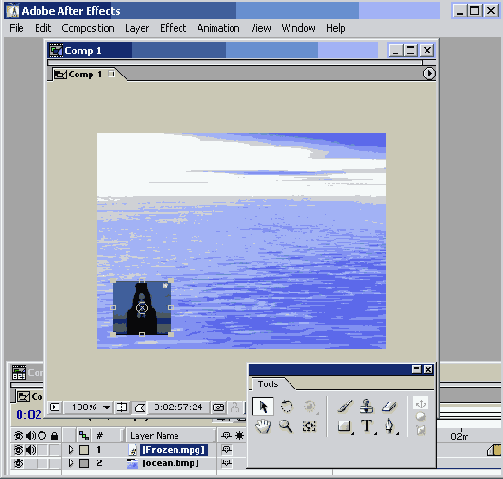503x479 pixels.
Task: Select the Rotation tool
Action: 286,406
